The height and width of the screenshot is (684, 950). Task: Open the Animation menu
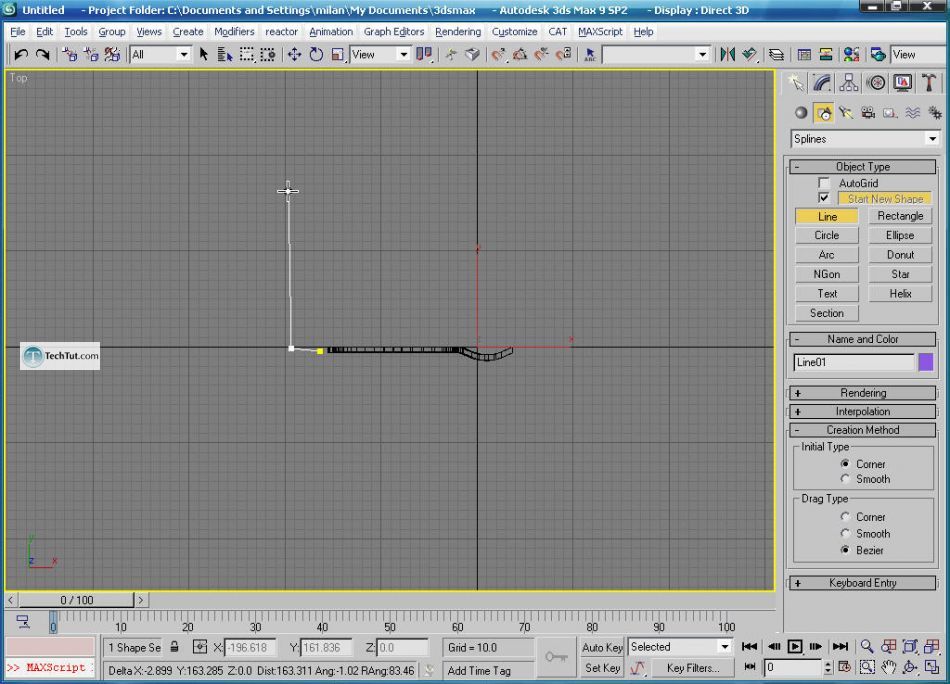tap(331, 32)
